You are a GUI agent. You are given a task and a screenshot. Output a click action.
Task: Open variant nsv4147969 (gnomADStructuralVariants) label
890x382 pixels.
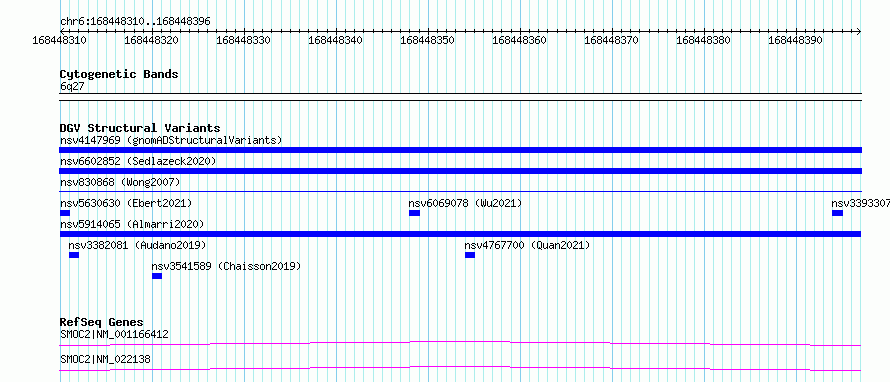[171, 140]
